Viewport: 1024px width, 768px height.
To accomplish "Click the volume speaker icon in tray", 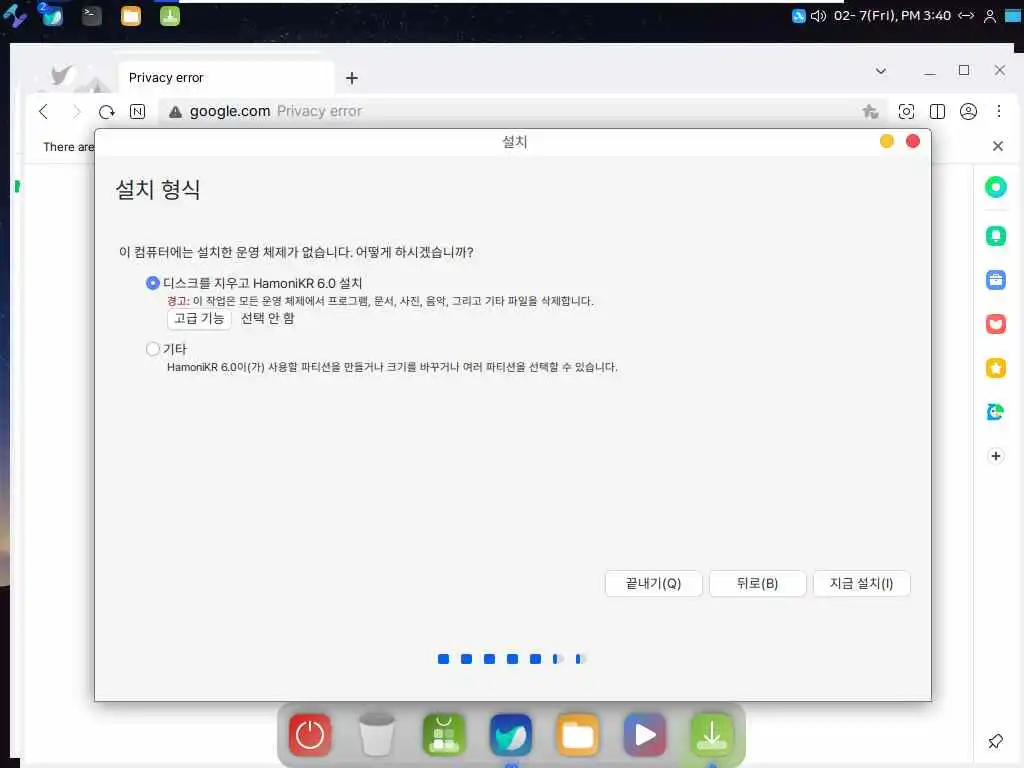I will click(x=818, y=16).
